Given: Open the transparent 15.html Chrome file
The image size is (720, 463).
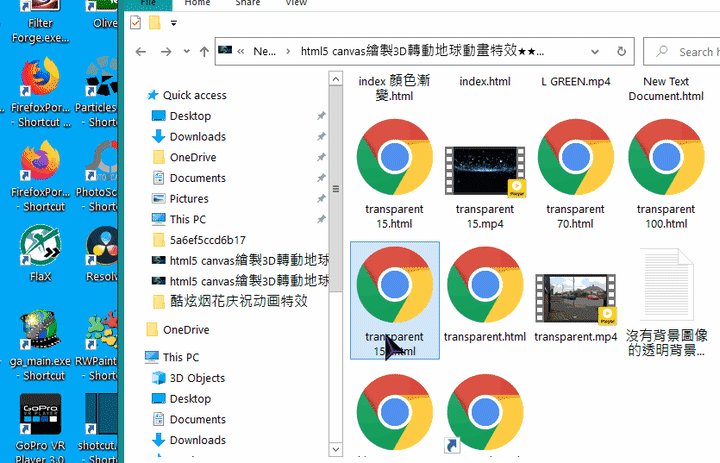Looking at the screenshot, I should pos(394,158).
